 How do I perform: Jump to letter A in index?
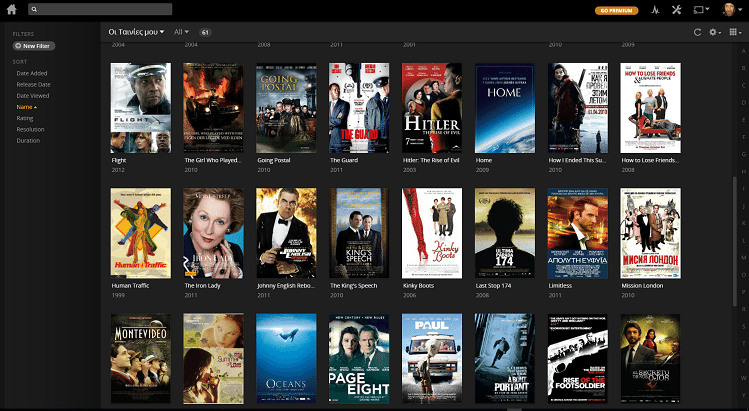tap(743, 51)
